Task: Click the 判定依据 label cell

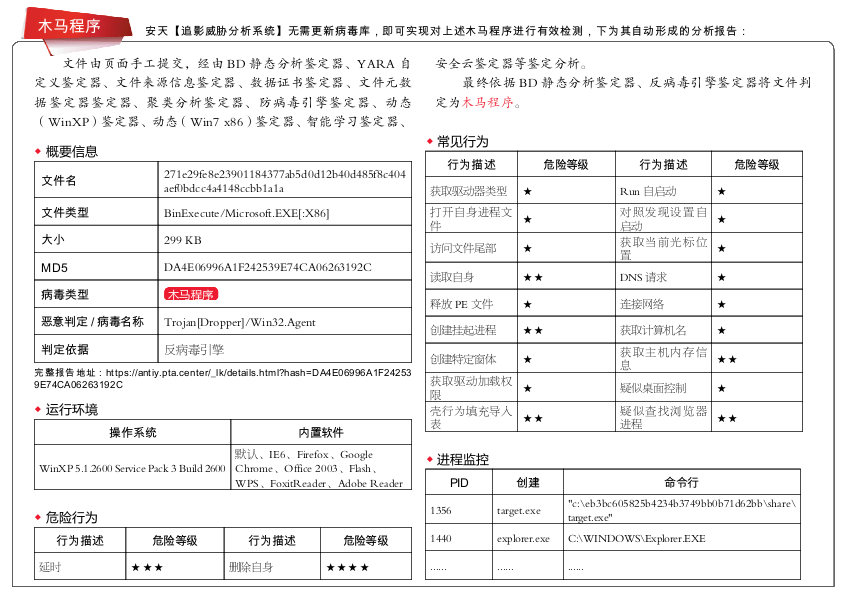Action: click(96, 349)
